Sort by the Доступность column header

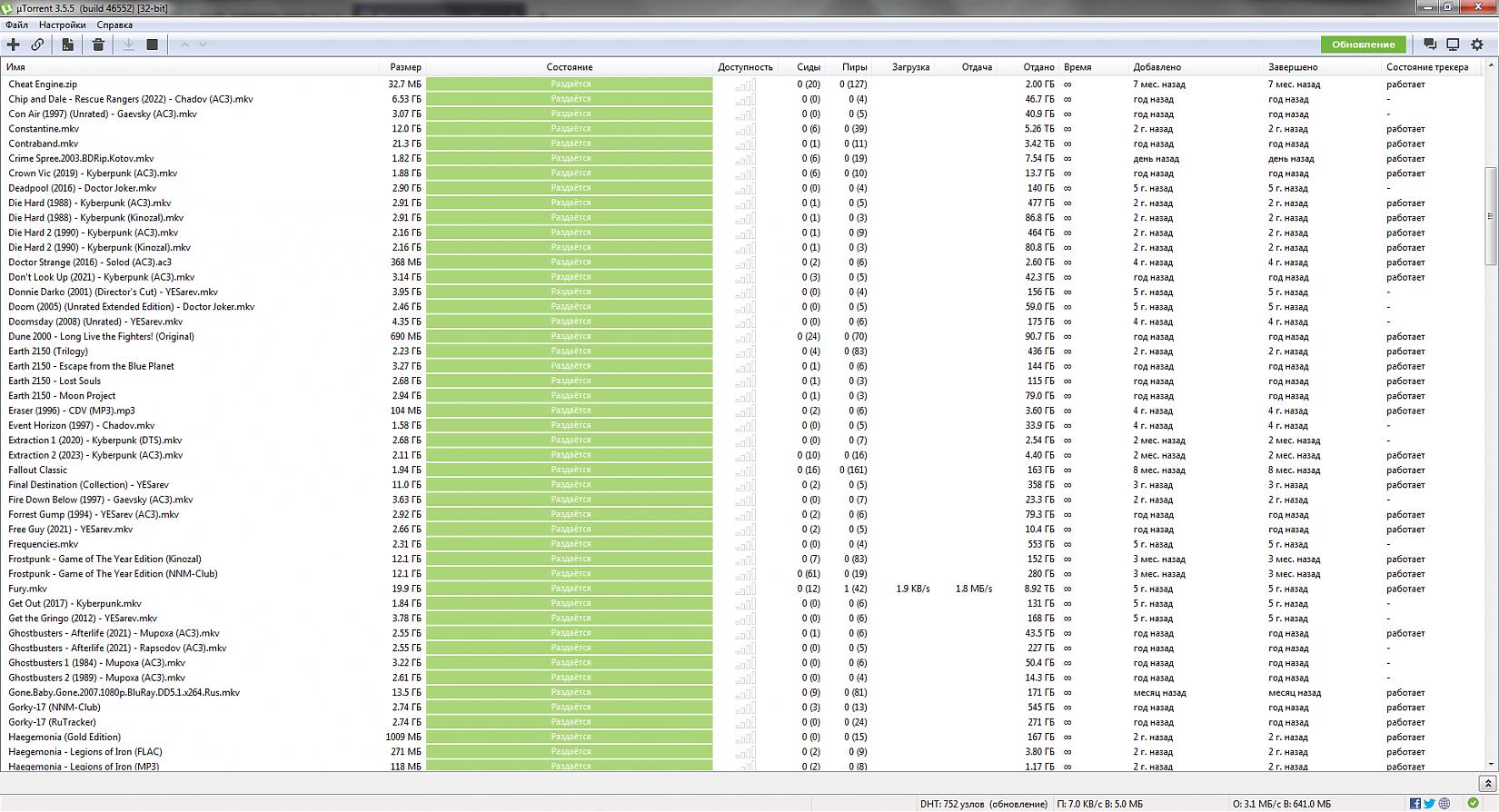tap(745, 67)
